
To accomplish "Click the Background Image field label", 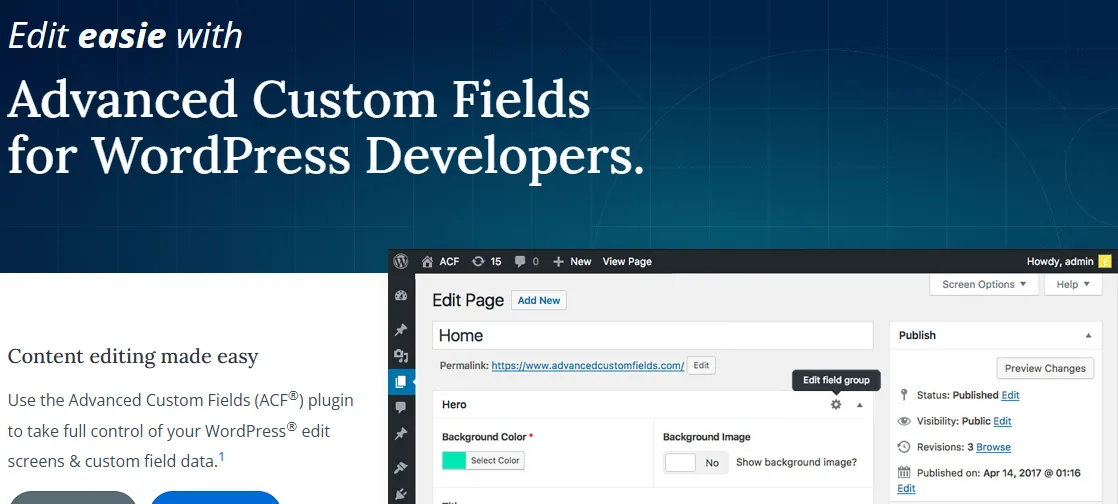I will (707, 437).
